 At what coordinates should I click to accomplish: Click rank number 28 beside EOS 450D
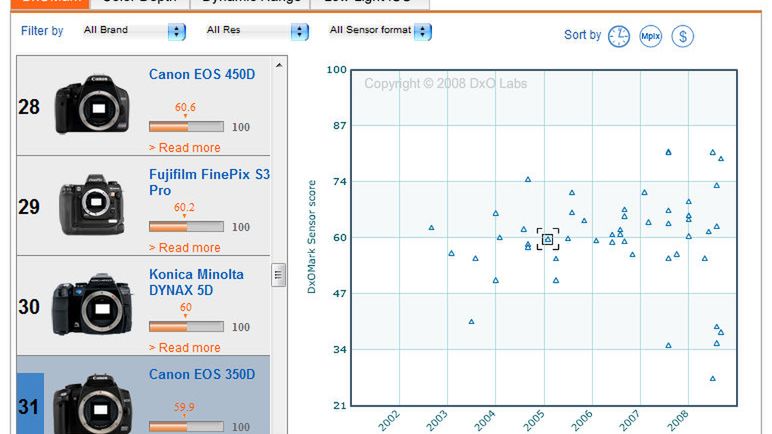(x=29, y=107)
